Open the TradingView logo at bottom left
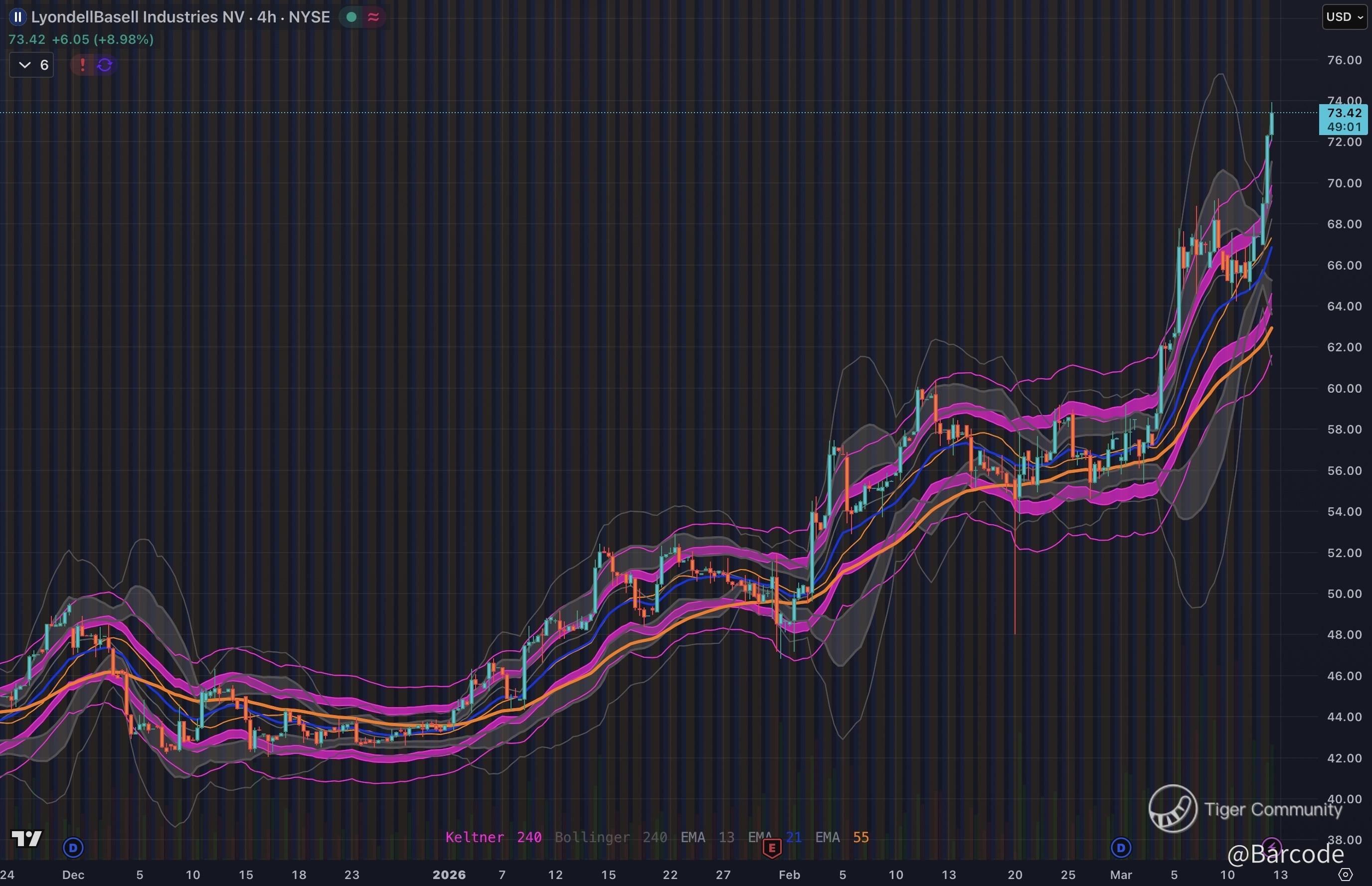The width and height of the screenshot is (1372, 886). pos(26,838)
